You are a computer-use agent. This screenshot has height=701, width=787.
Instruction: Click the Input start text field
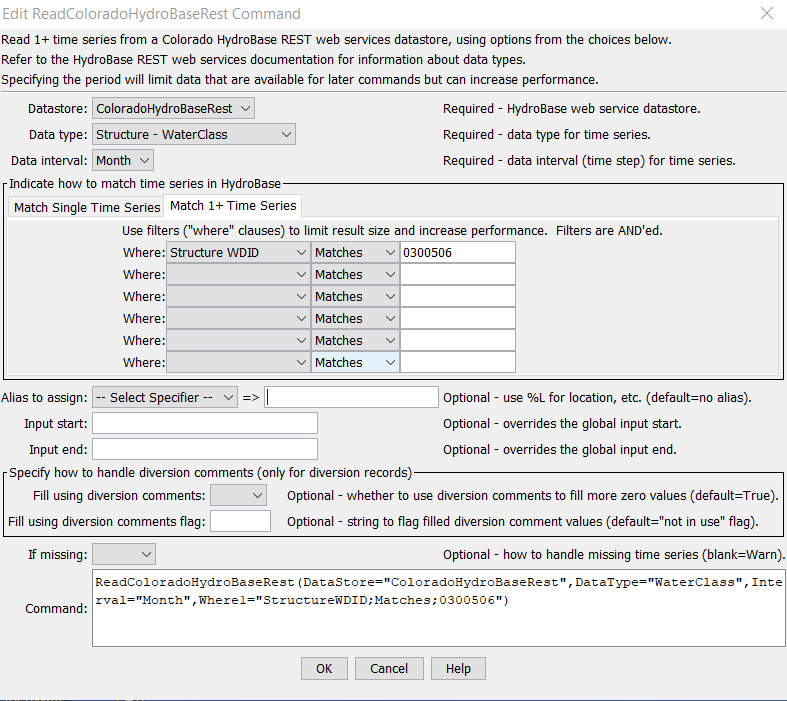pyautogui.click(x=205, y=424)
